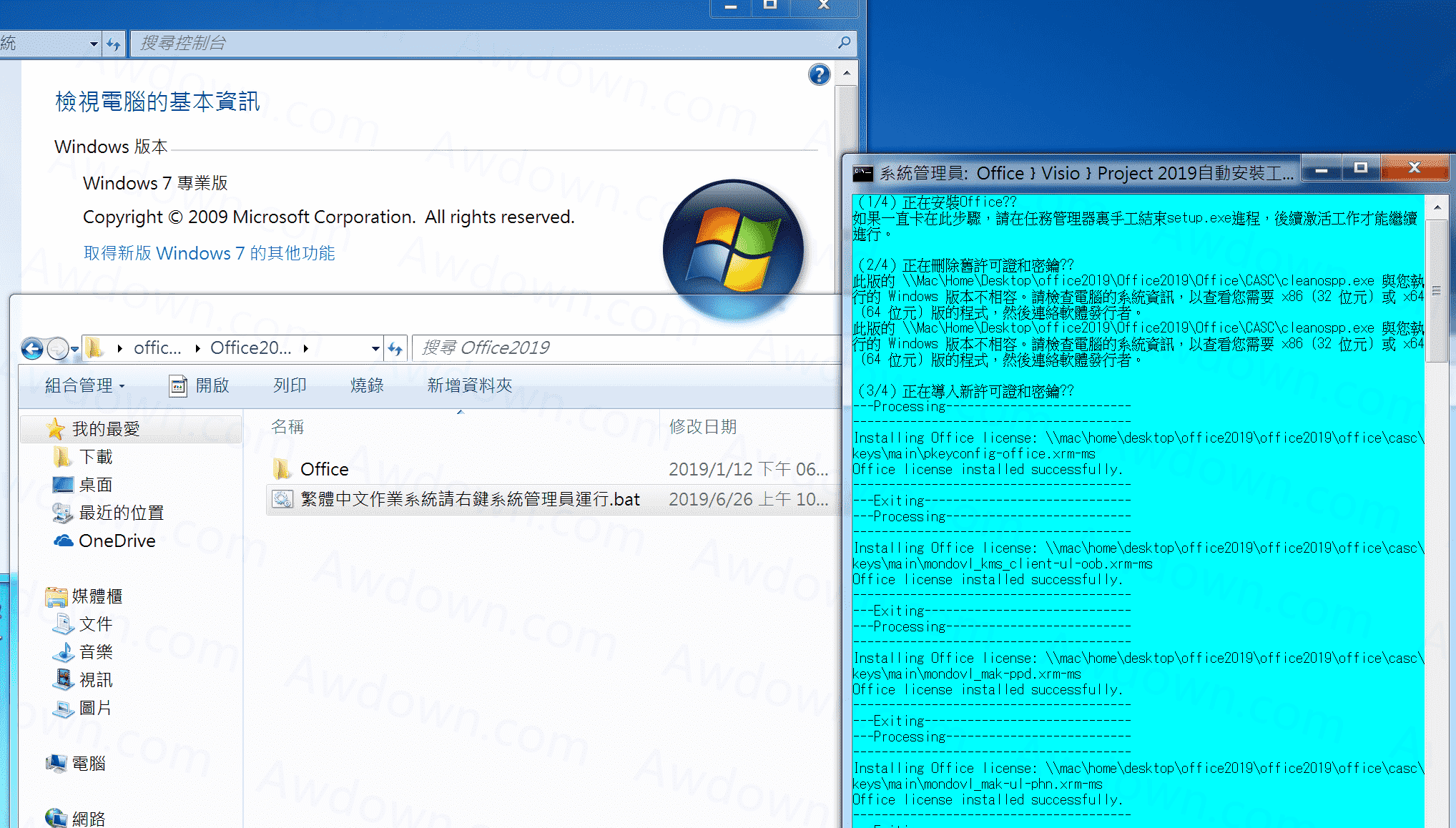Viewport: 1456px width, 828px height.
Task: Click the 燒錄 burn toolbar item
Action: [367, 386]
